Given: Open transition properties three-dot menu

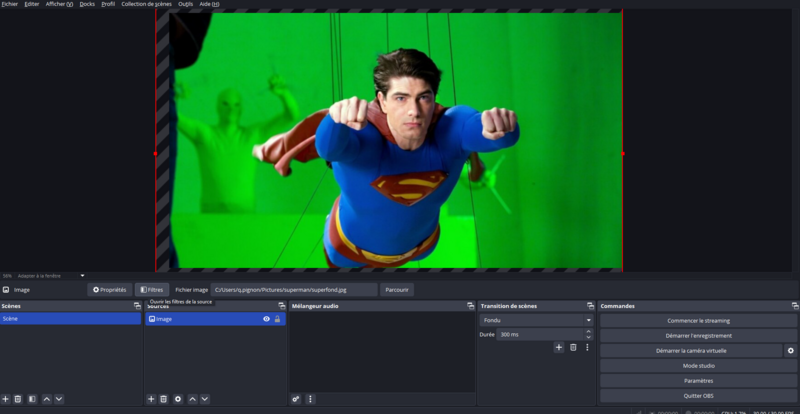Looking at the screenshot, I should coord(587,347).
